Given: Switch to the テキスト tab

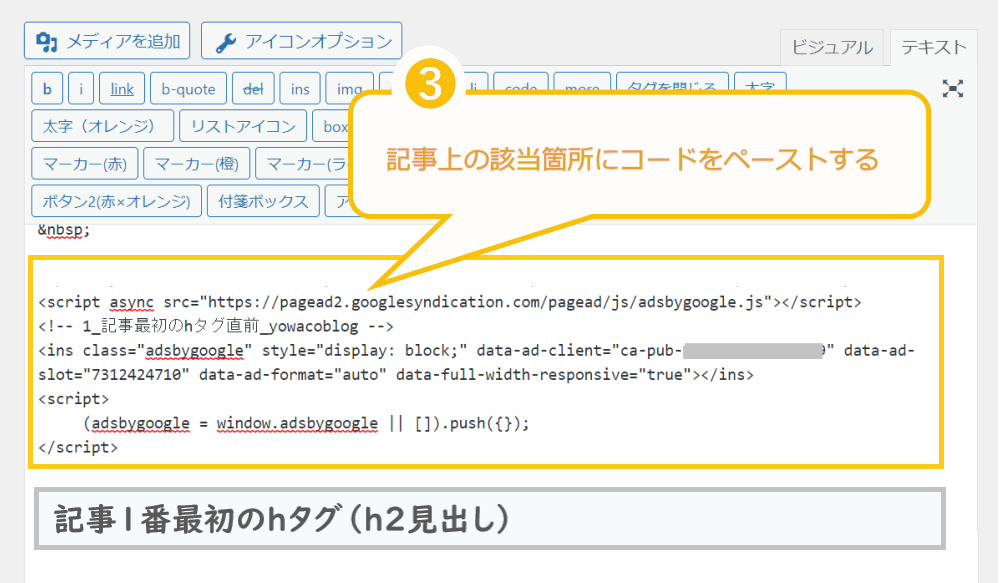Looking at the screenshot, I should [933, 47].
